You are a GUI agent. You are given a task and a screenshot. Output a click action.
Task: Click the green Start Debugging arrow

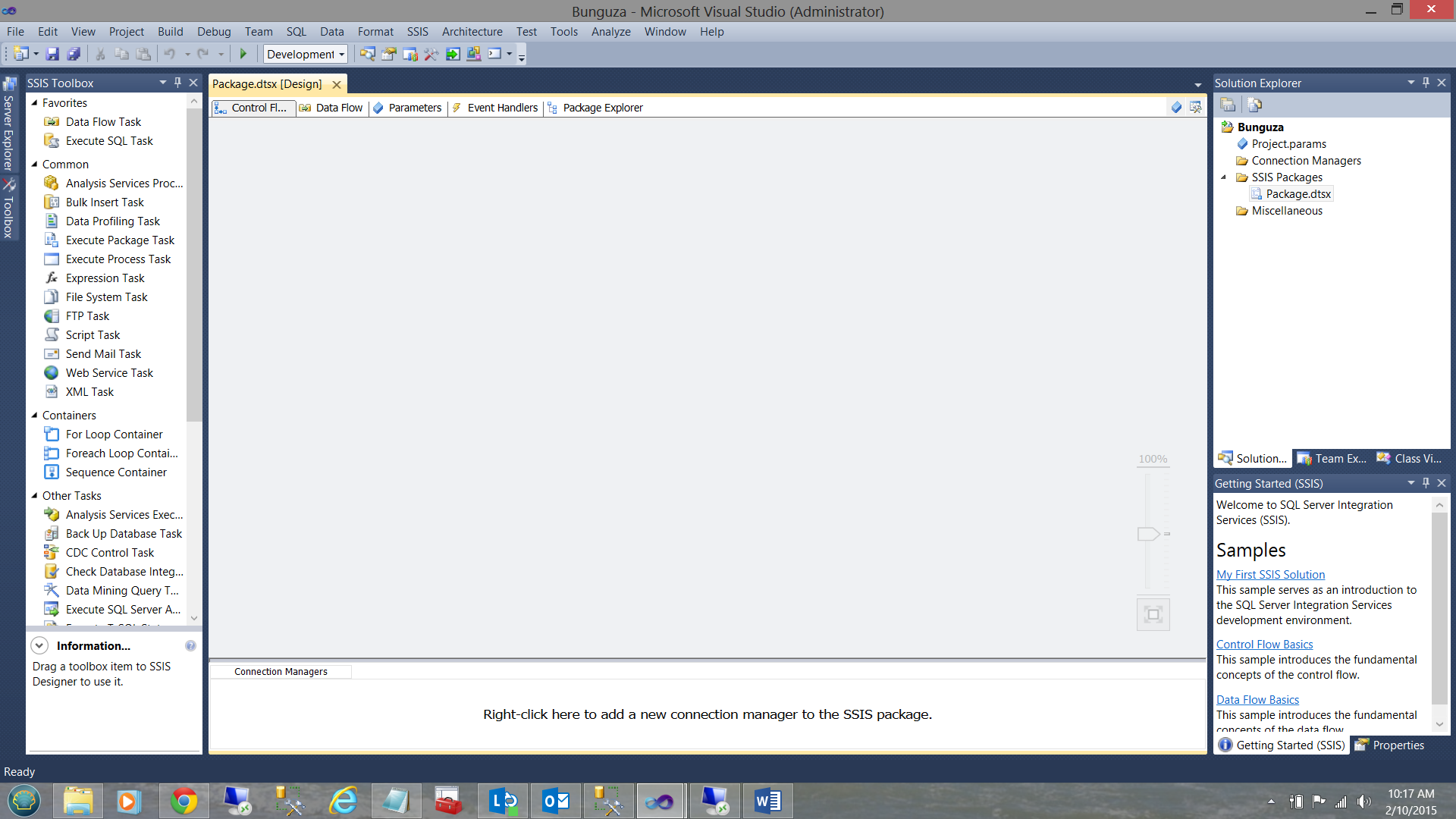(243, 54)
